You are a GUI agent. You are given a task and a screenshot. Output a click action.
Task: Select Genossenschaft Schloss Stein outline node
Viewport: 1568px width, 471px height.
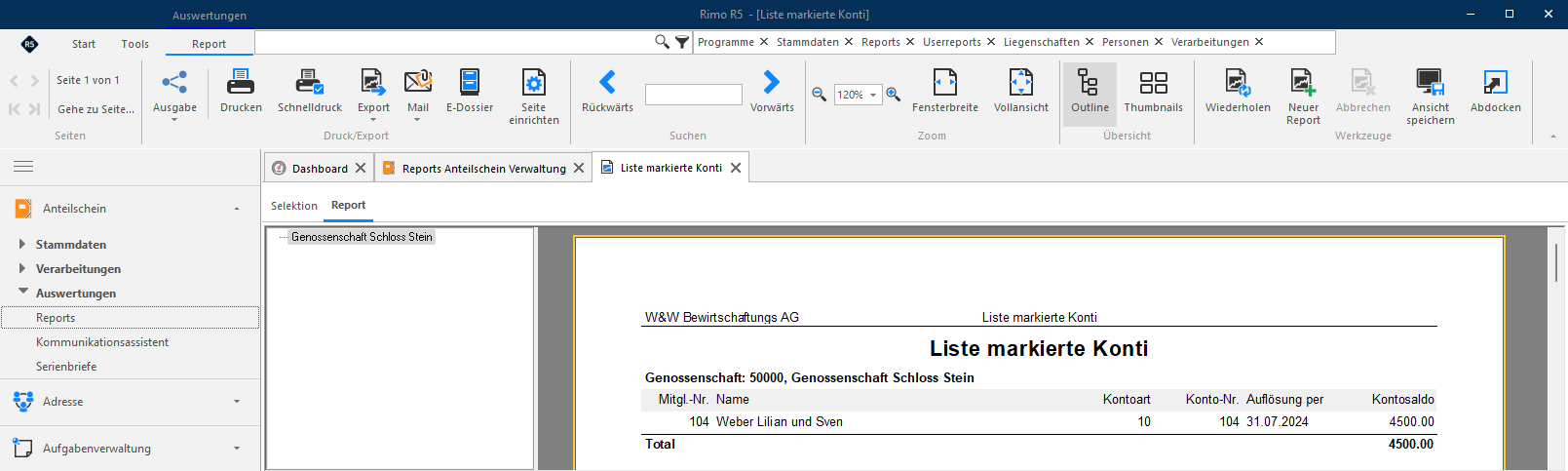coord(362,237)
